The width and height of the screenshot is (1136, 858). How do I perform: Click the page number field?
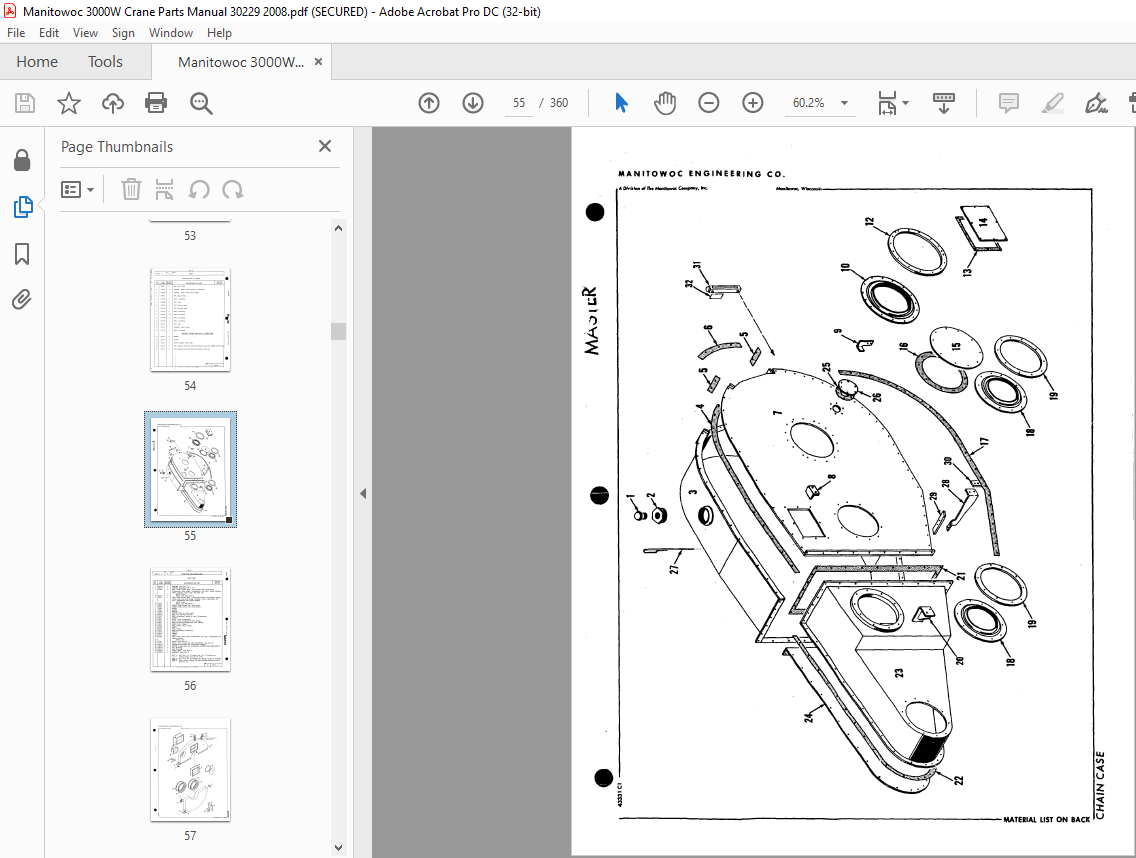pyautogui.click(x=519, y=103)
